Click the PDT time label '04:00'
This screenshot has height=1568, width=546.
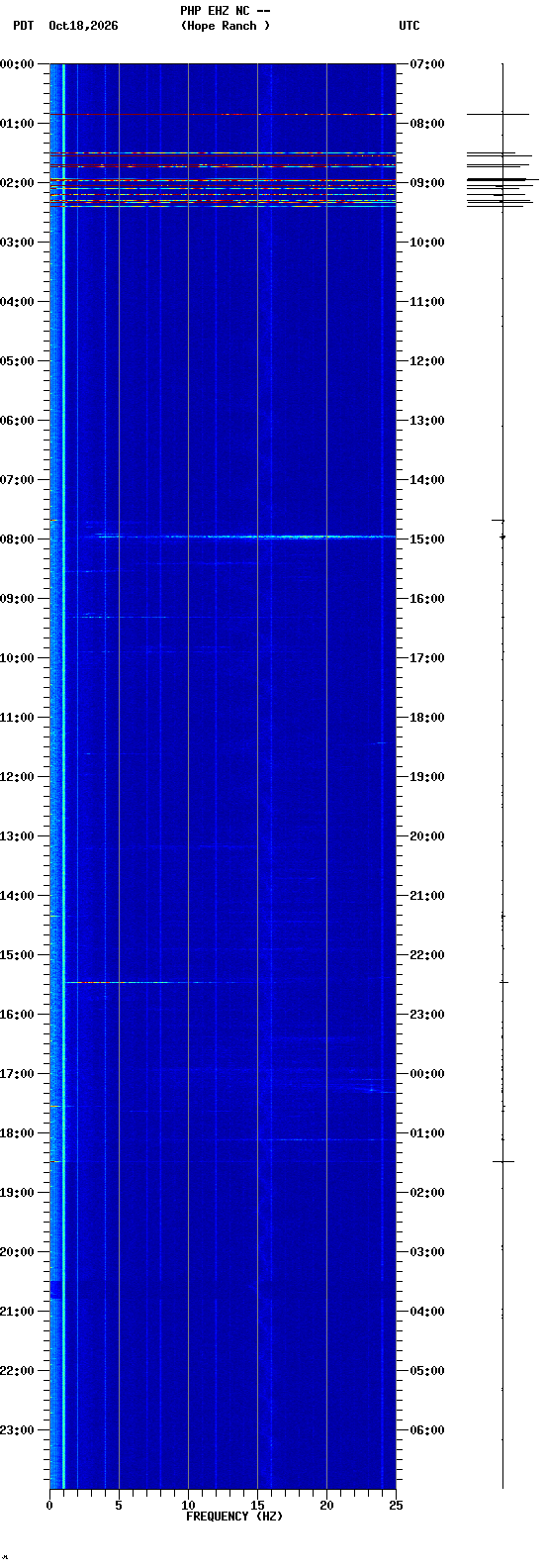tap(18, 302)
